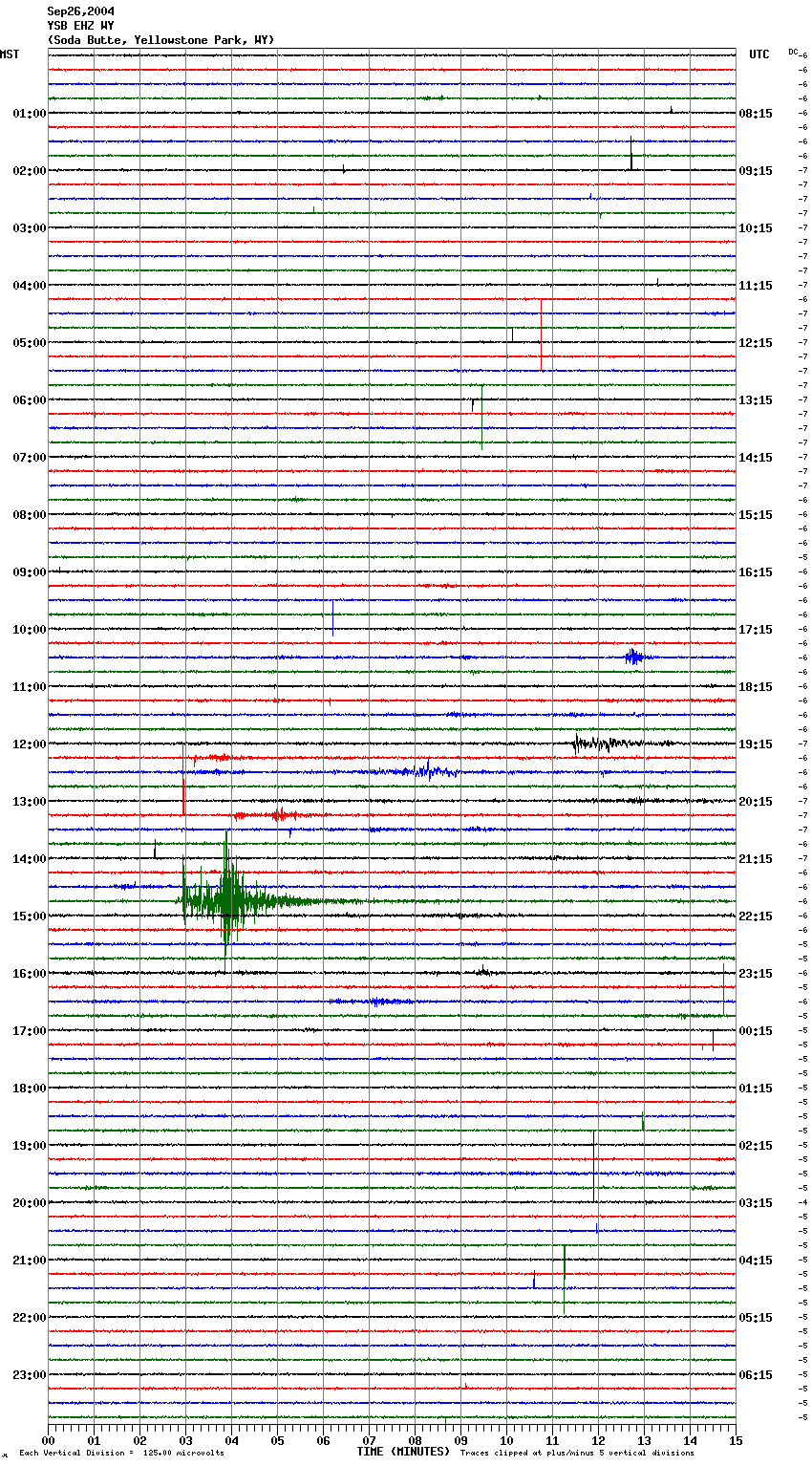This screenshot has height=1466, width=812.
Task: Click the 12:15 UTC row label
Action: coord(756,343)
